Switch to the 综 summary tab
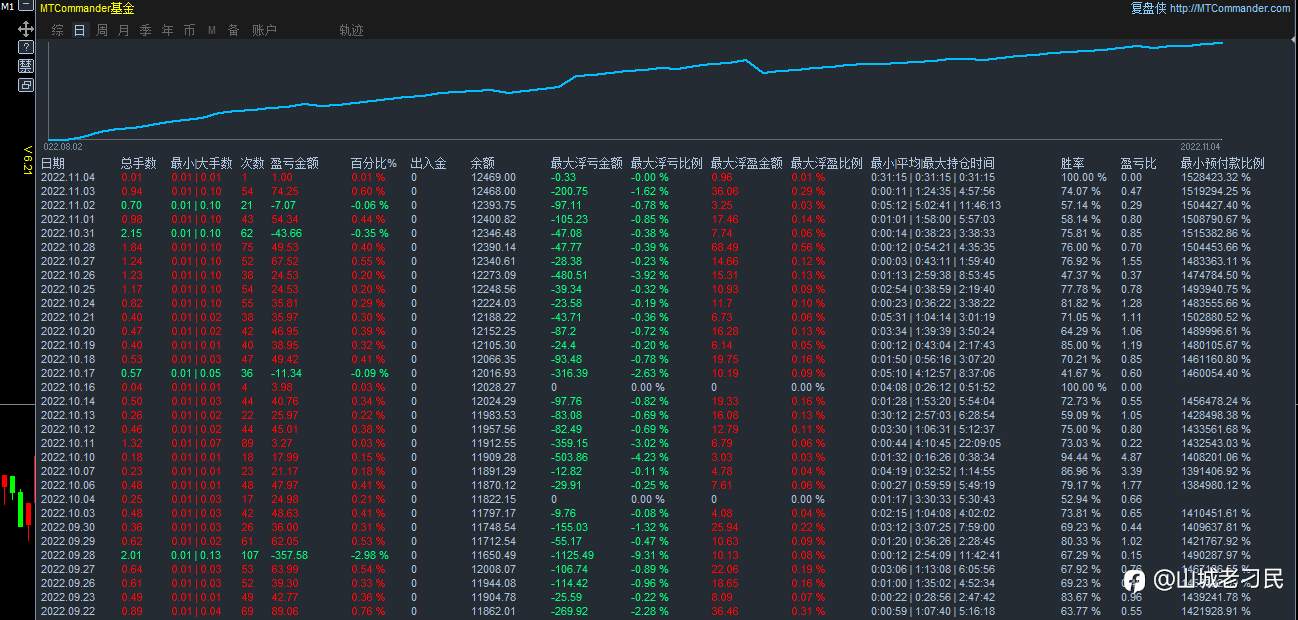This screenshot has height=620, width=1298. [x=57, y=30]
